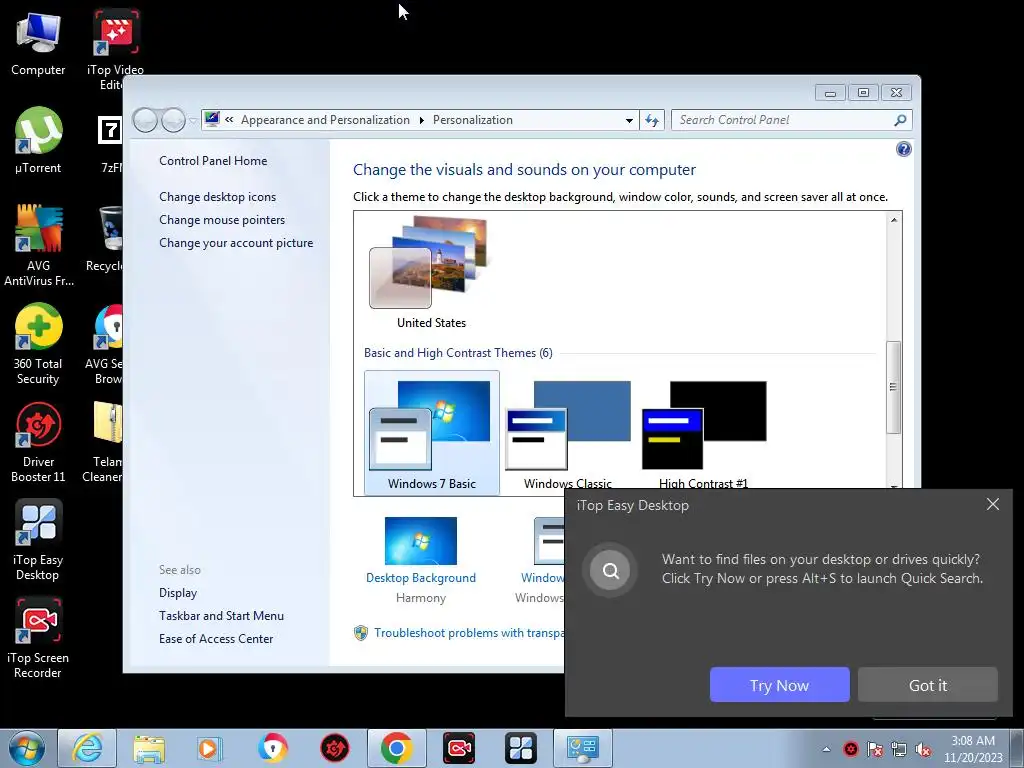Click the theme list scroll up arrow
The width and height of the screenshot is (1024, 768).
click(893, 220)
